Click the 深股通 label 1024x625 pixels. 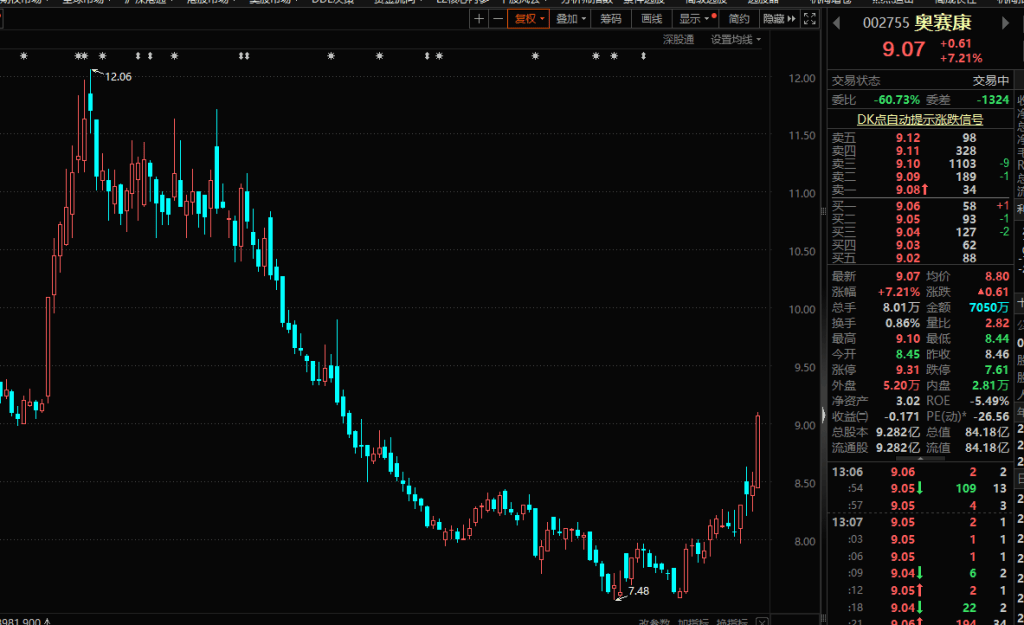678,40
